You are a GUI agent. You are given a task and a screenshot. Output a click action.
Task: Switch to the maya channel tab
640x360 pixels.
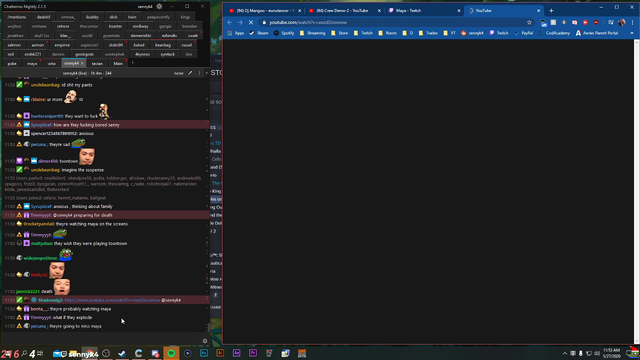32,64
